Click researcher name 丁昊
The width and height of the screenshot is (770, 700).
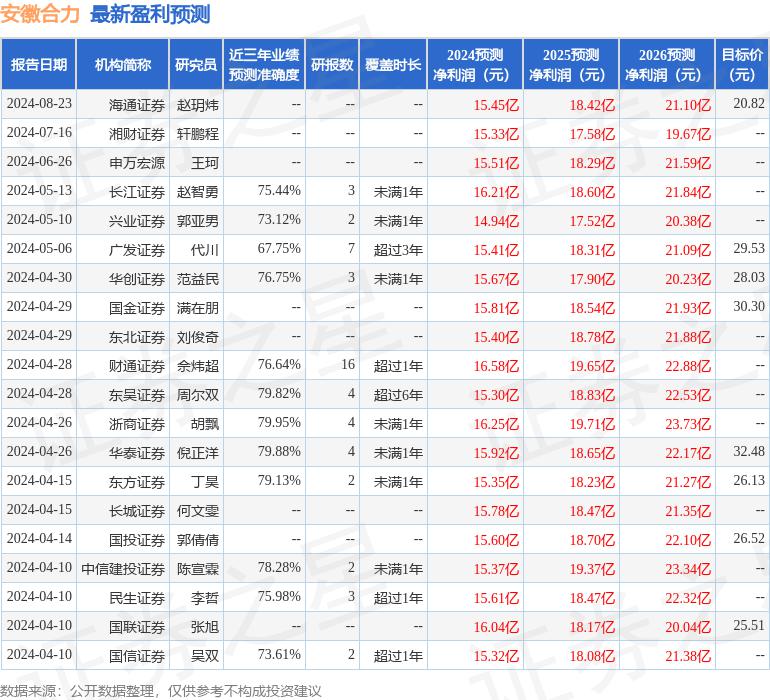(204, 482)
